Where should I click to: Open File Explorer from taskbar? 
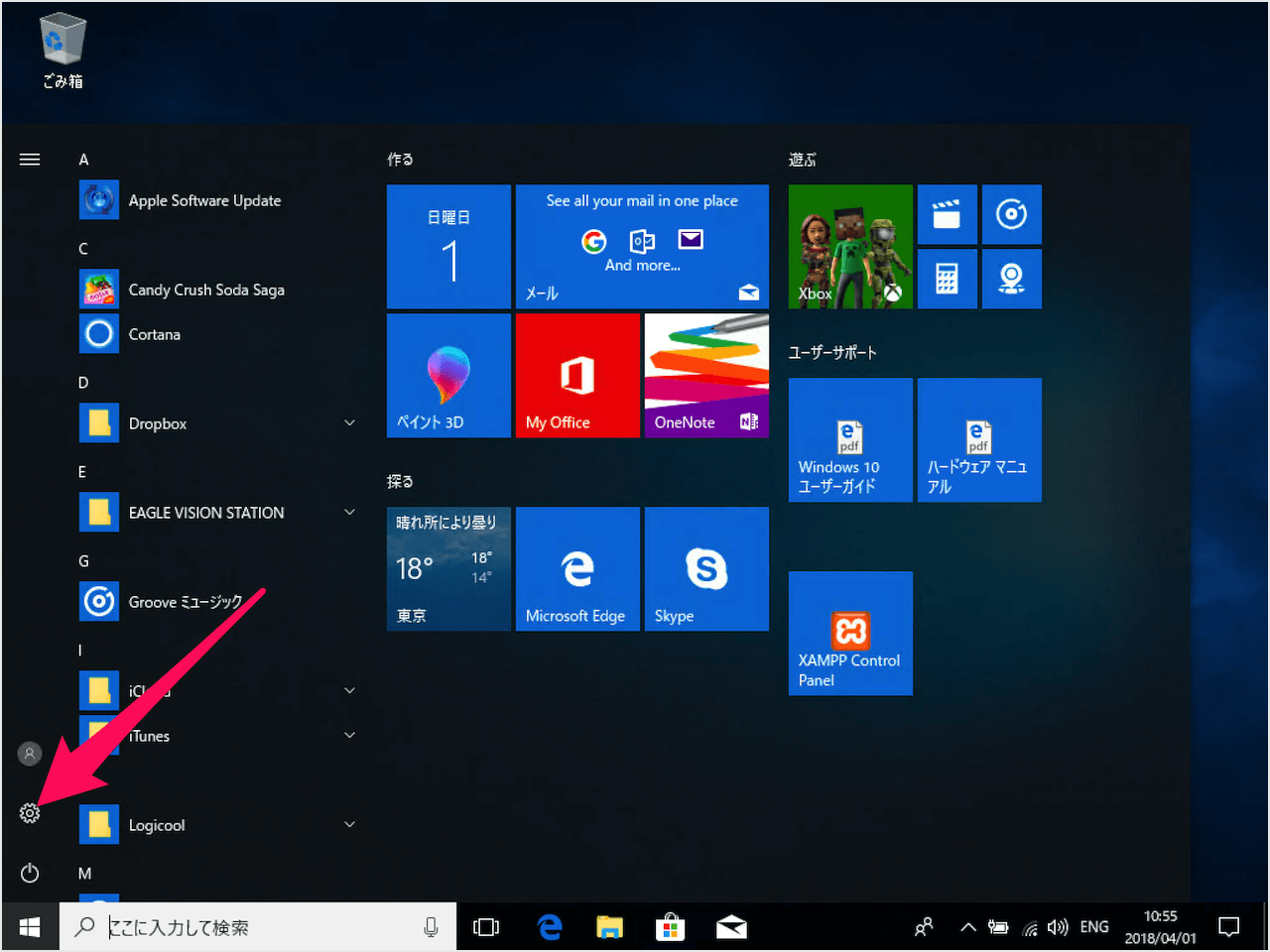pos(609,927)
